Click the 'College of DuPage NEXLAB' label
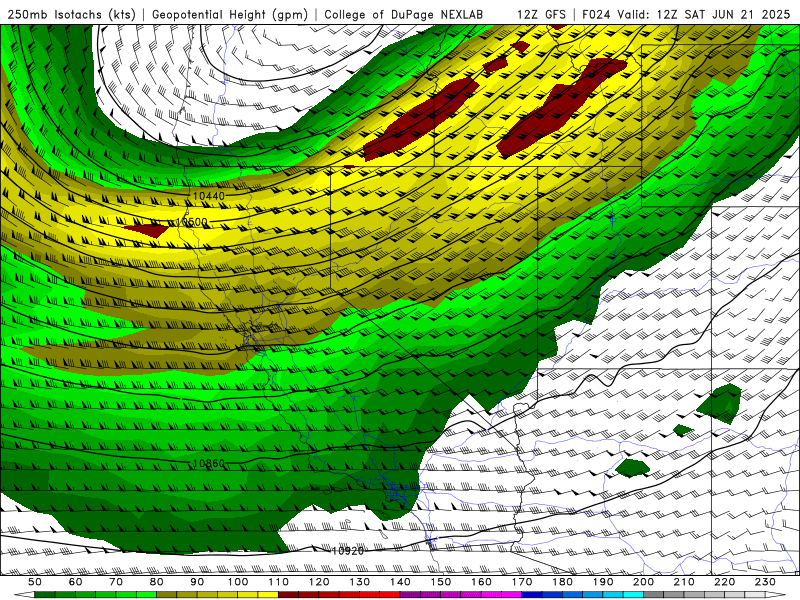Screen dimensions: 800x600 [404, 14]
